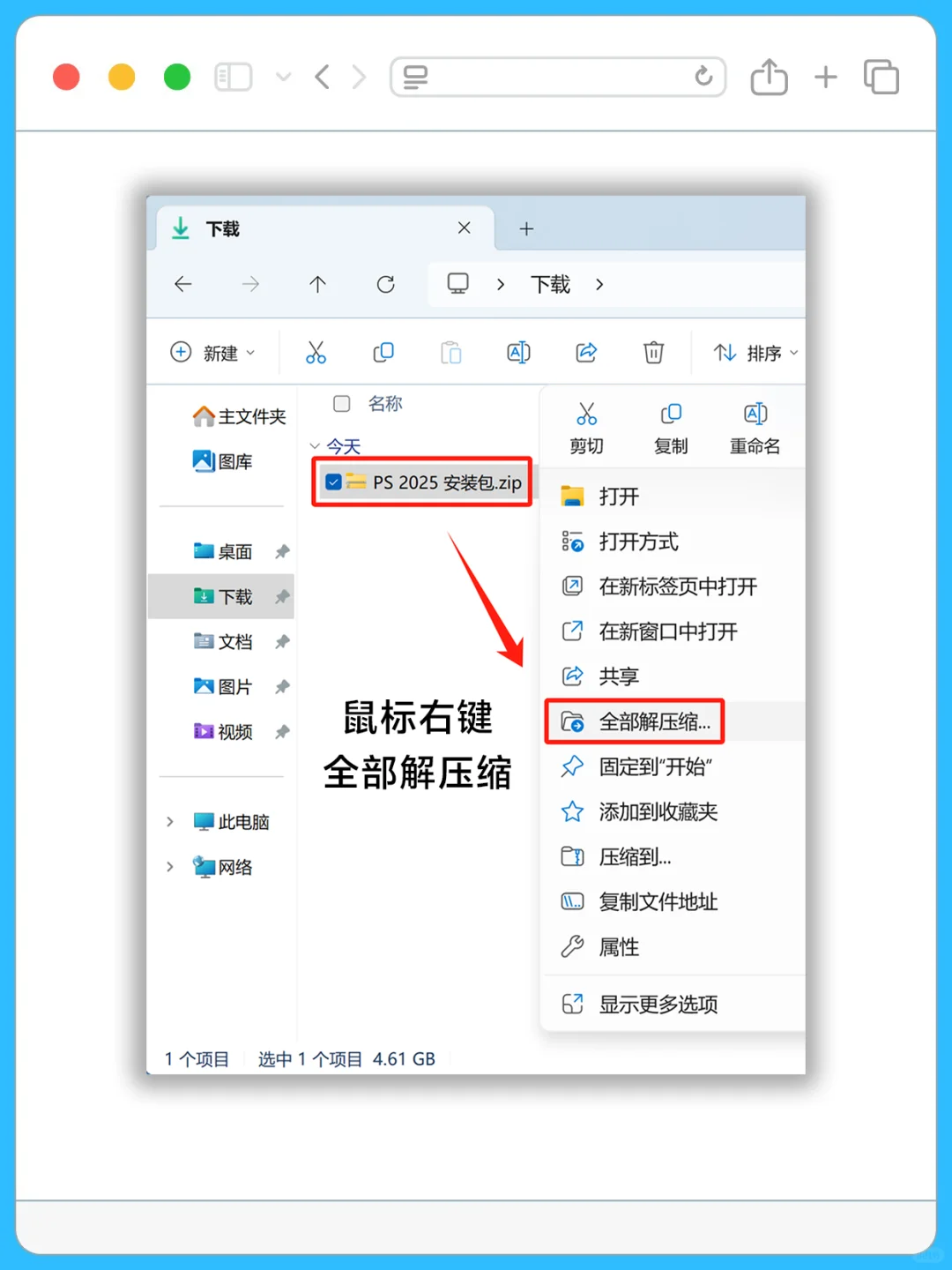952x1270 pixels.
Task: Click the up arrow to go to parent folder
Action: coord(317,284)
